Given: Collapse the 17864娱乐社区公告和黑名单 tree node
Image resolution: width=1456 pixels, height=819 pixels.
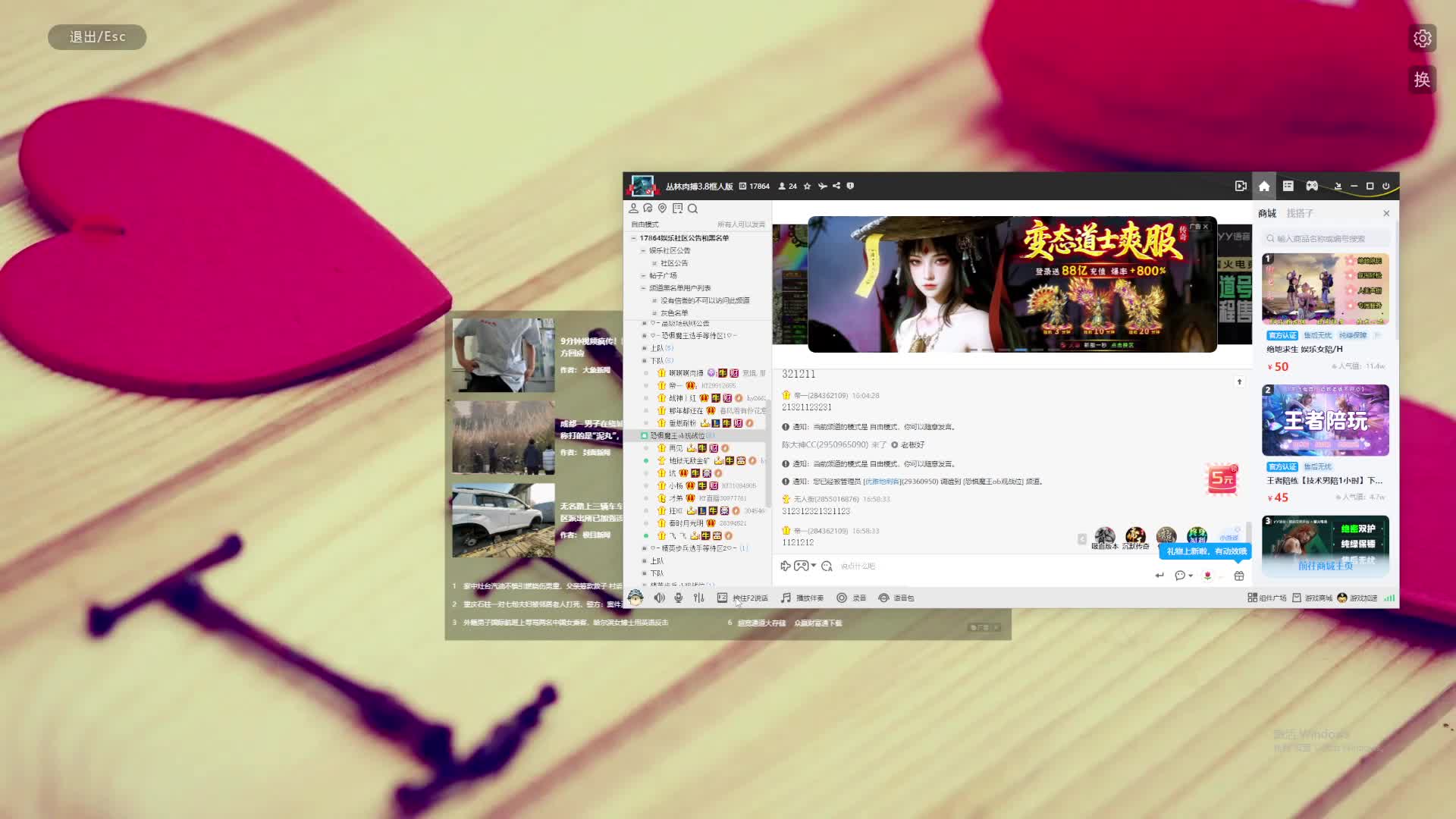Looking at the screenshot, I should (x=634, y=238).
